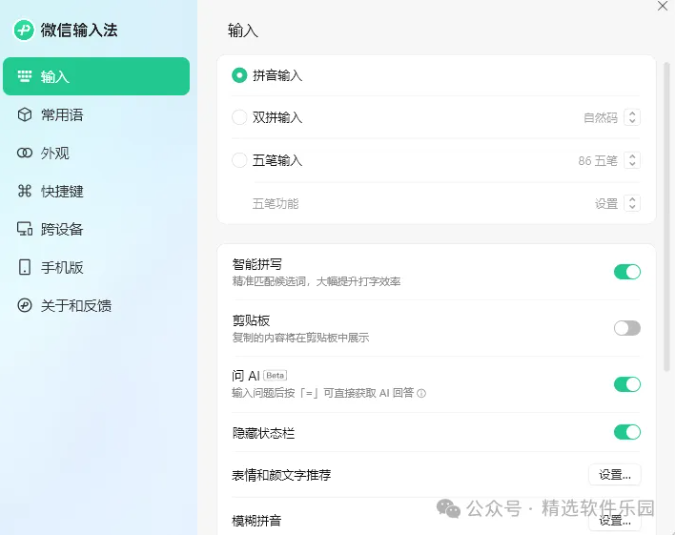The width and height of the screenshot is (675, 535).
Task: Click the 微信输入法 logo icon
Action: 24,30
